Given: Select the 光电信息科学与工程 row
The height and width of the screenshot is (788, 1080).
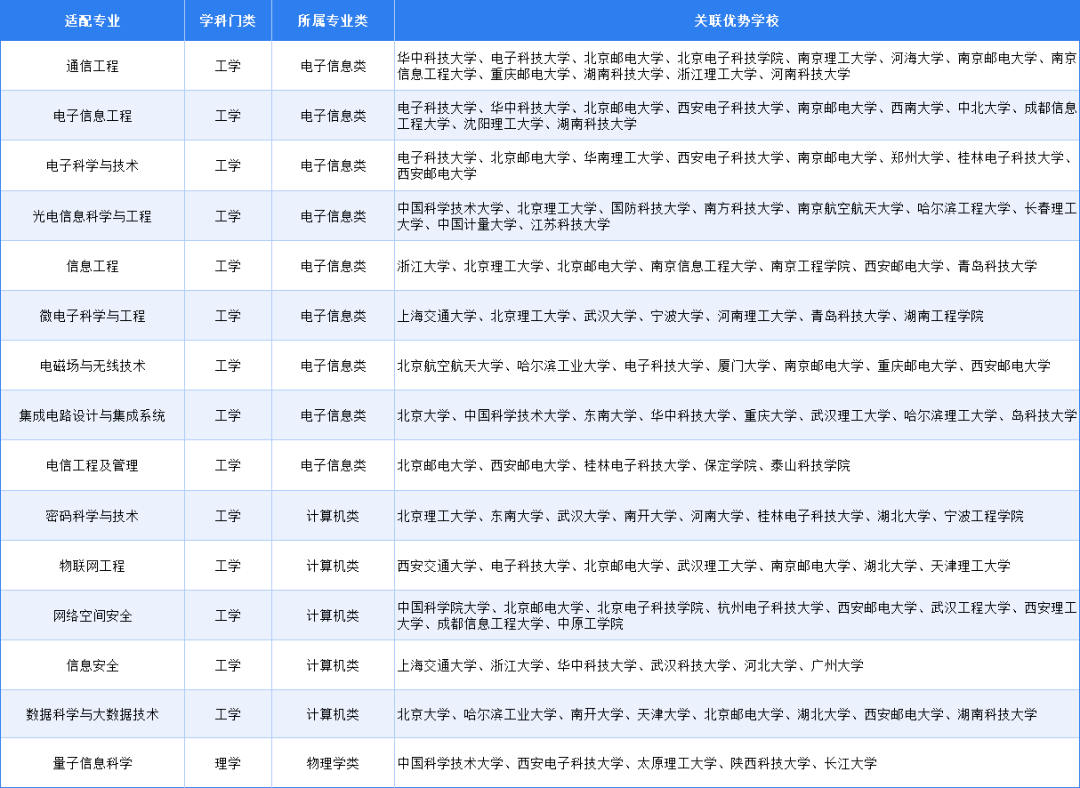Looking at the screenshot, I should coord(93,215).
